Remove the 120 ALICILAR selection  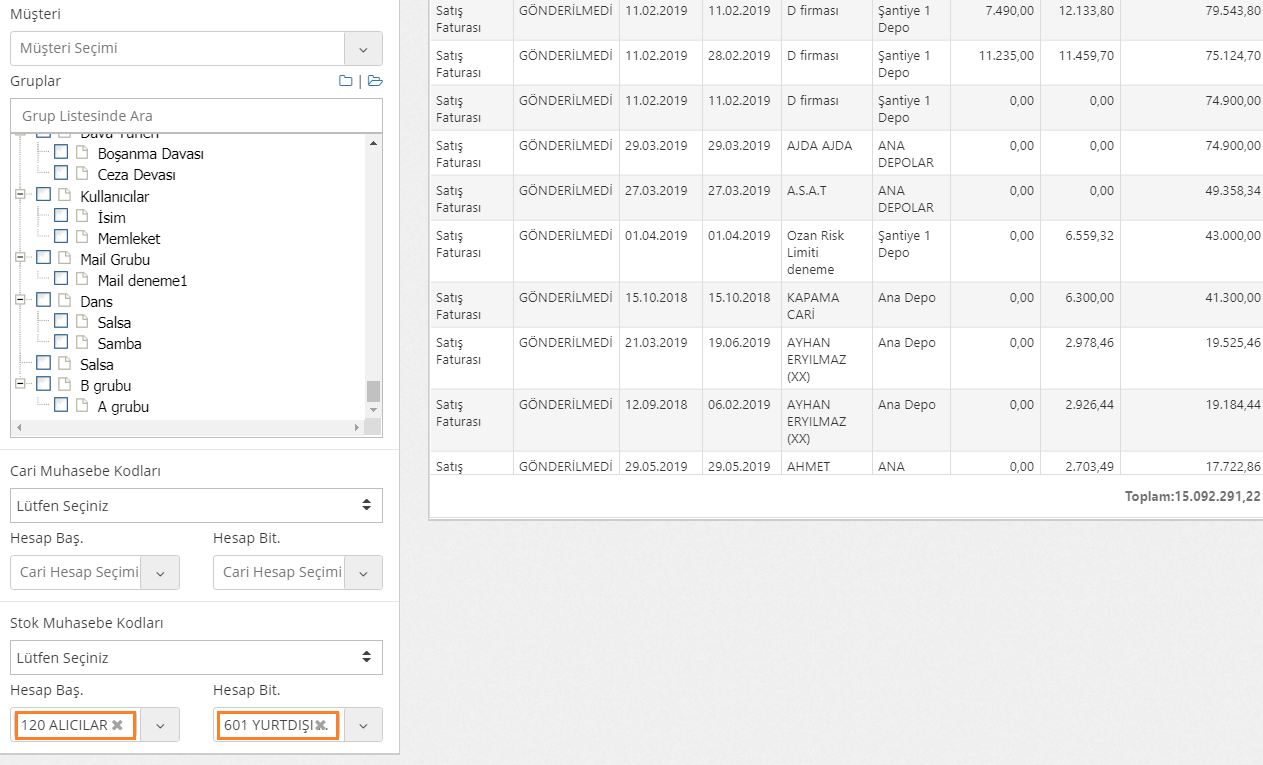pyautogui.click(x=118, y=725)
